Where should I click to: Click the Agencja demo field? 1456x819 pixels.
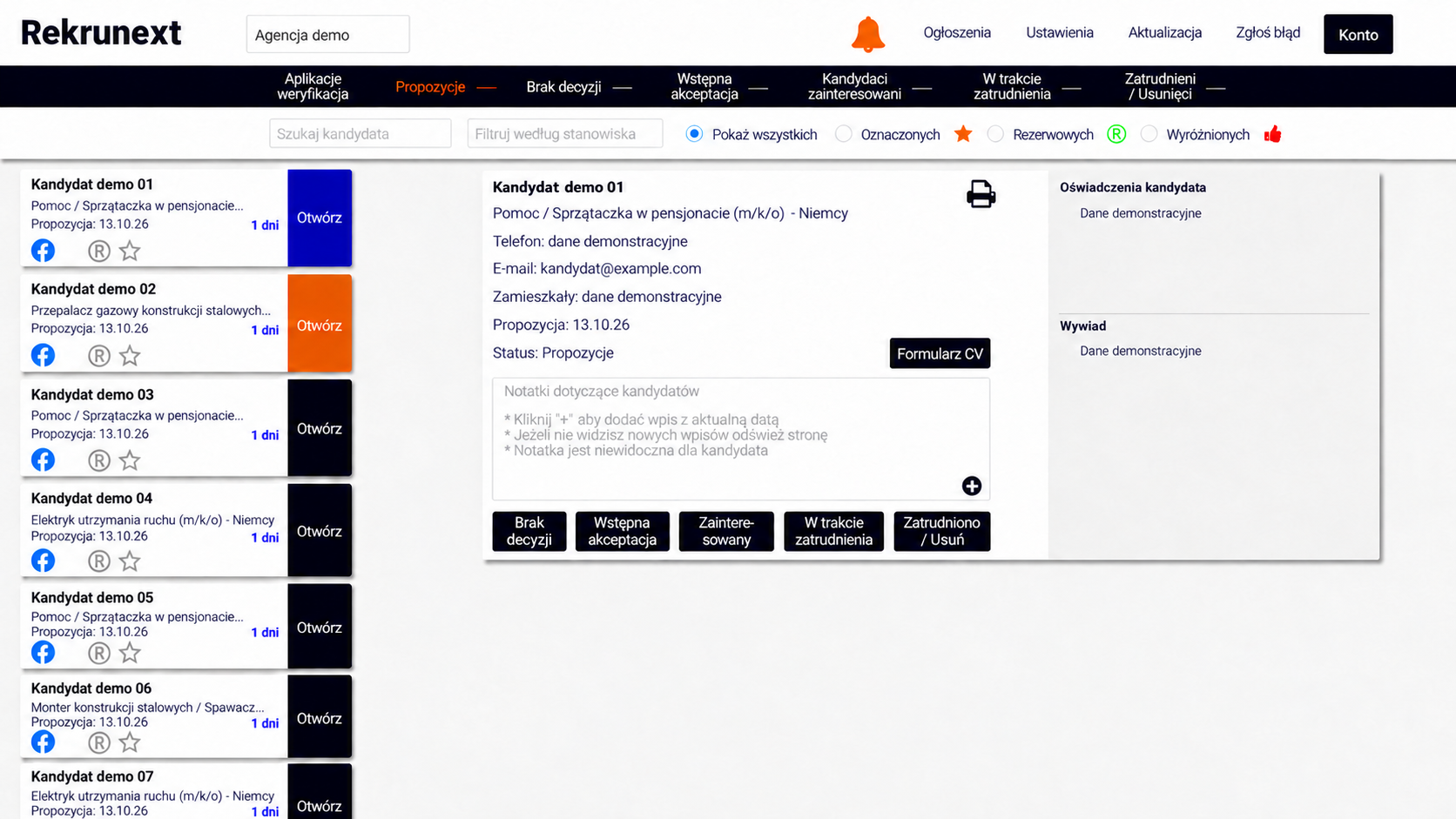tap(327, 35)
